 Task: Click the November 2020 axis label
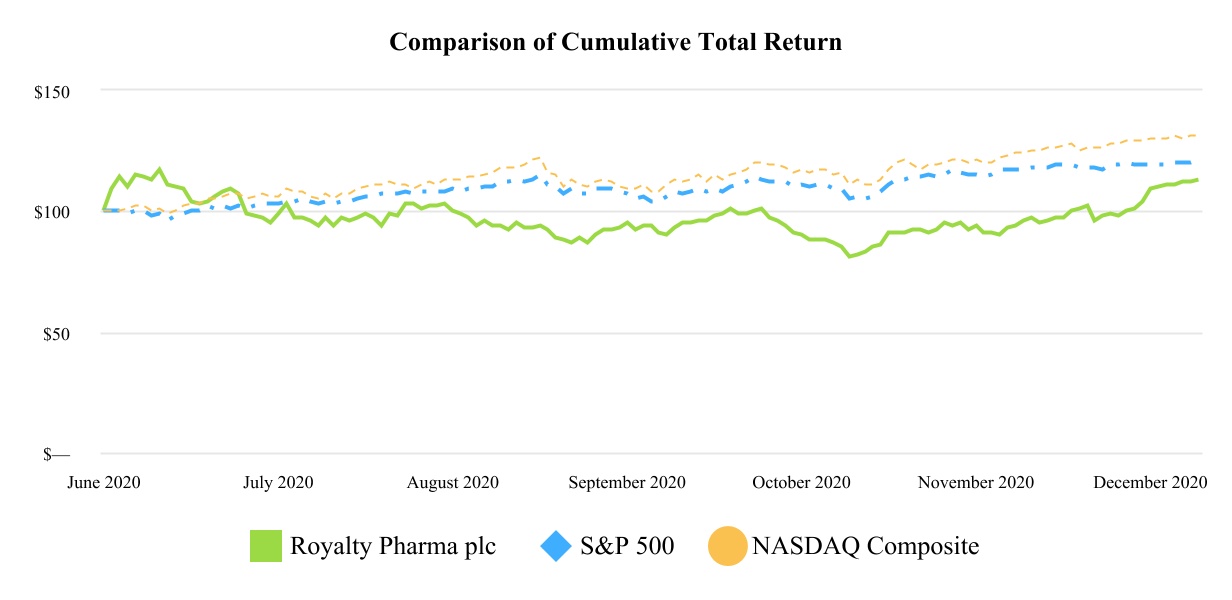tap(976, 482)
